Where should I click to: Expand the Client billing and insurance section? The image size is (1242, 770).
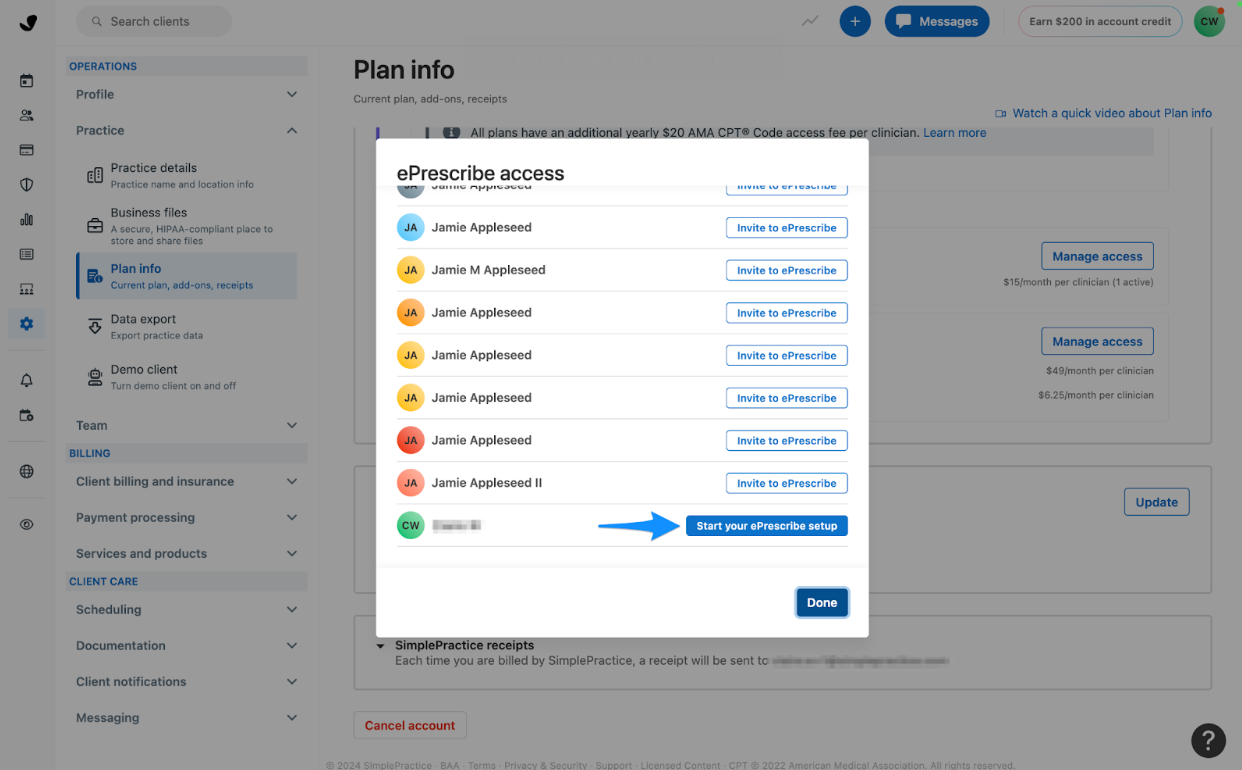[x=186, y=481]
